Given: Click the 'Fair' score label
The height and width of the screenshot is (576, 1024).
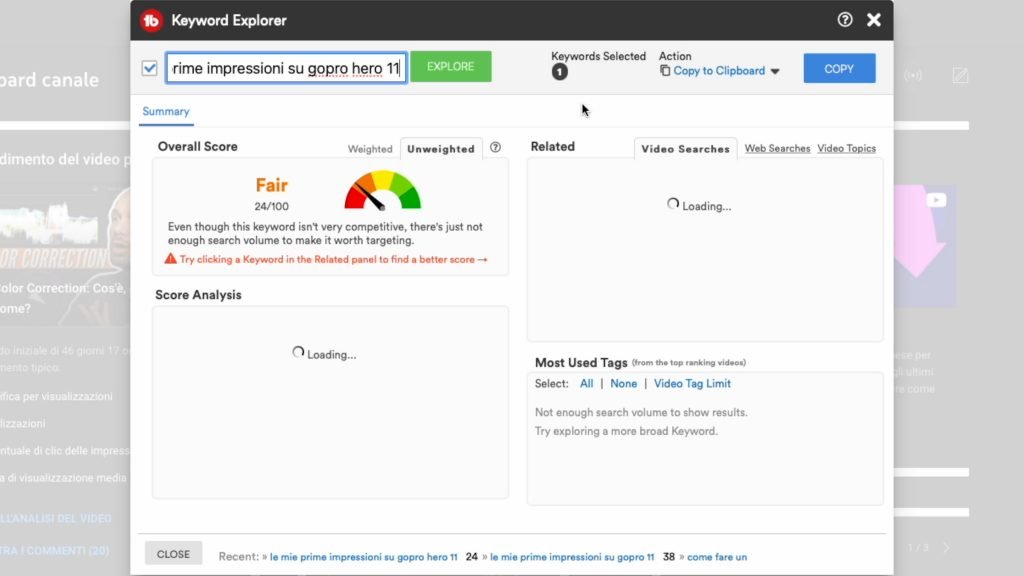Looking at the screenshot, I should pos(272,185).
